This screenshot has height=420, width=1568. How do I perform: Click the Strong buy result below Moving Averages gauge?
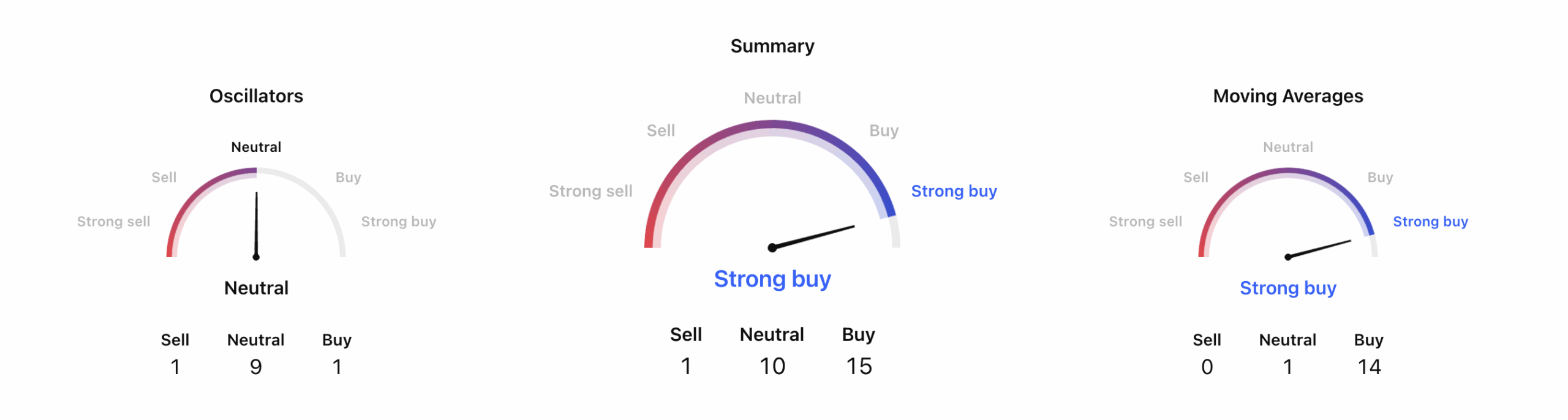pos(1287,288)
